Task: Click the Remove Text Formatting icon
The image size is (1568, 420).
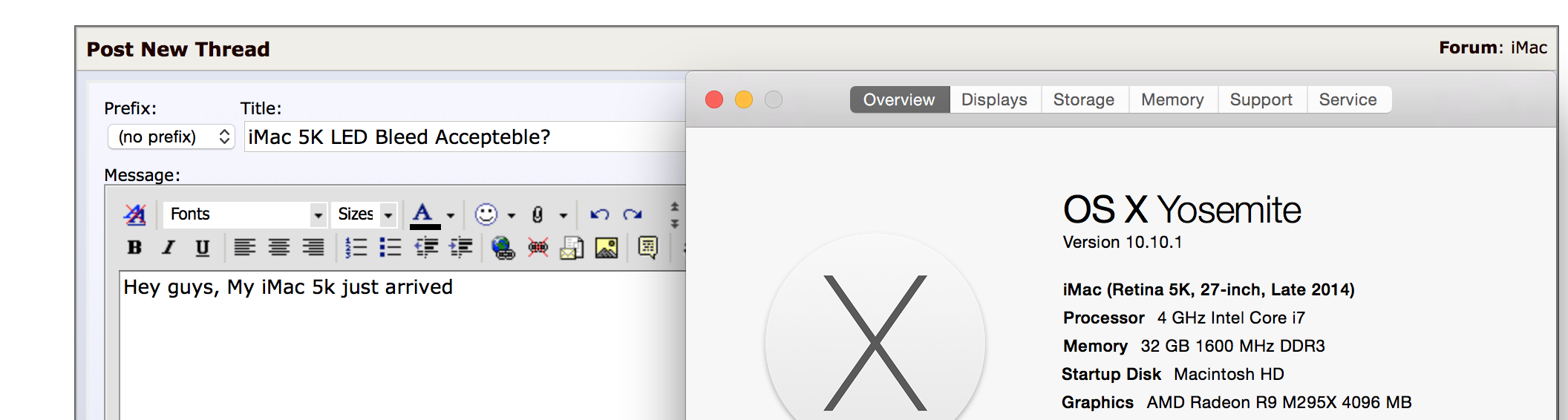Action: coord(134,214)
